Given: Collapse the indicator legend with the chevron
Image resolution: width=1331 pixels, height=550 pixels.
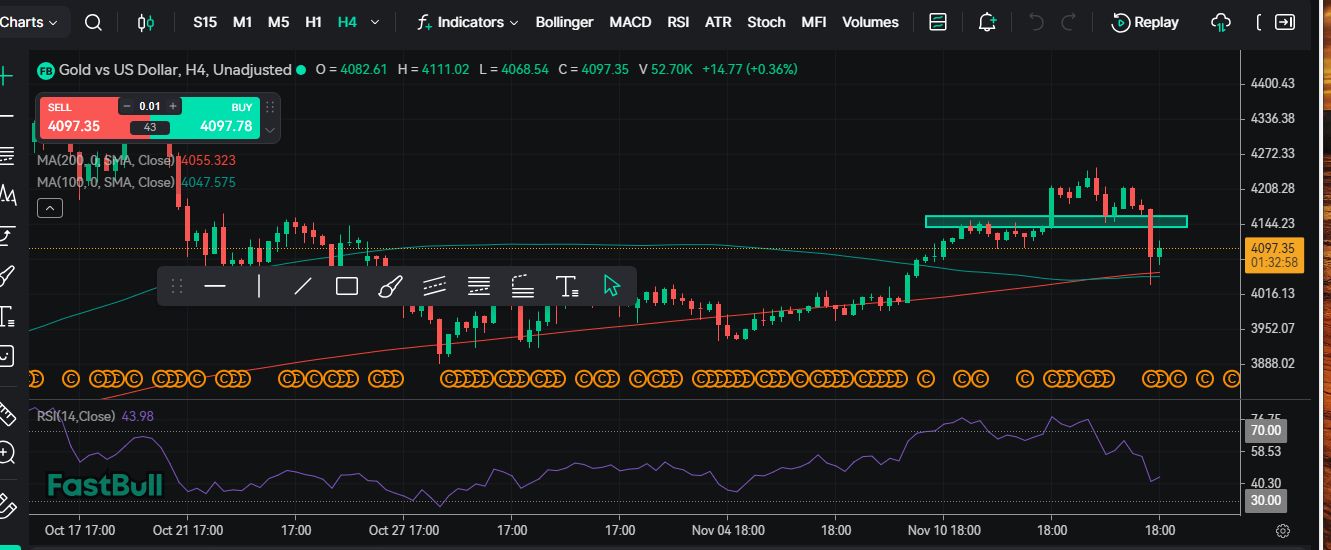Looking at the screenshot, I should pyautogui.click(x=49, y=208).
